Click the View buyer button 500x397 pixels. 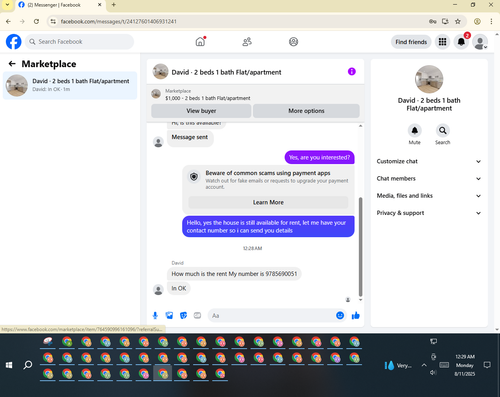[x=201, y=111]
